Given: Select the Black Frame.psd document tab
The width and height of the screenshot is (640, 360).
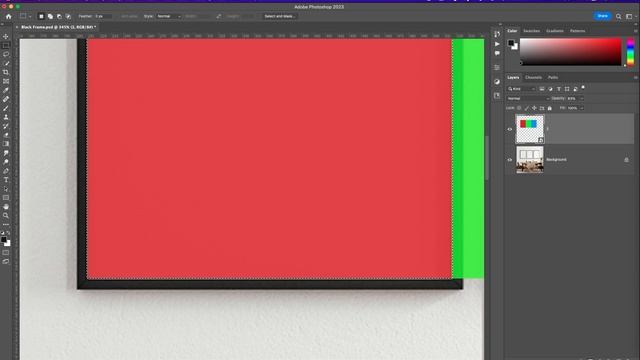Looking at the screenshot, I should coord(58,27).
